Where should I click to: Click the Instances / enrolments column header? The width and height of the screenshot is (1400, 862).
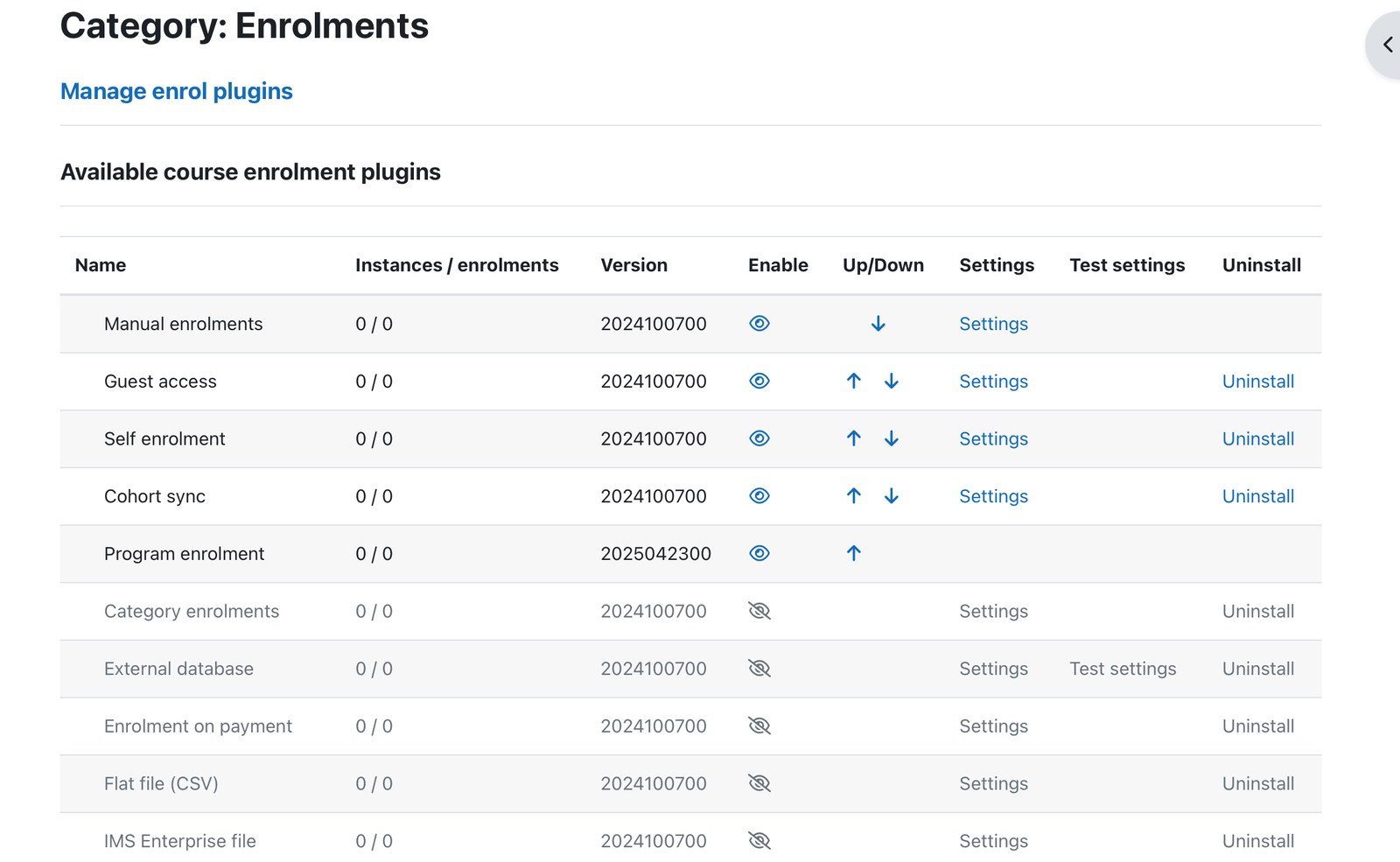(x=457, y=265)
